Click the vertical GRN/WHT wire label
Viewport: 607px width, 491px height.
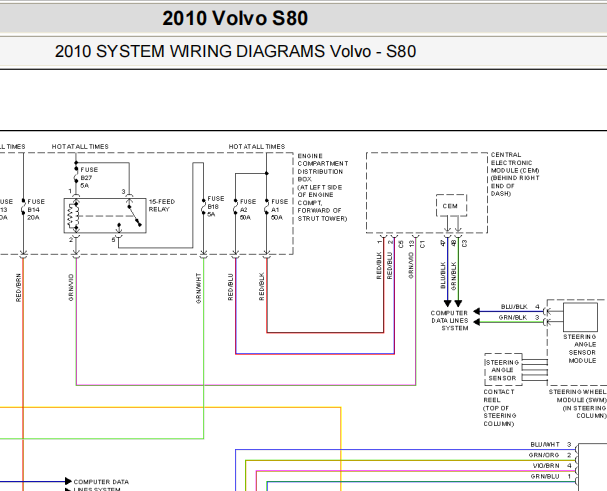coord(199,288)
